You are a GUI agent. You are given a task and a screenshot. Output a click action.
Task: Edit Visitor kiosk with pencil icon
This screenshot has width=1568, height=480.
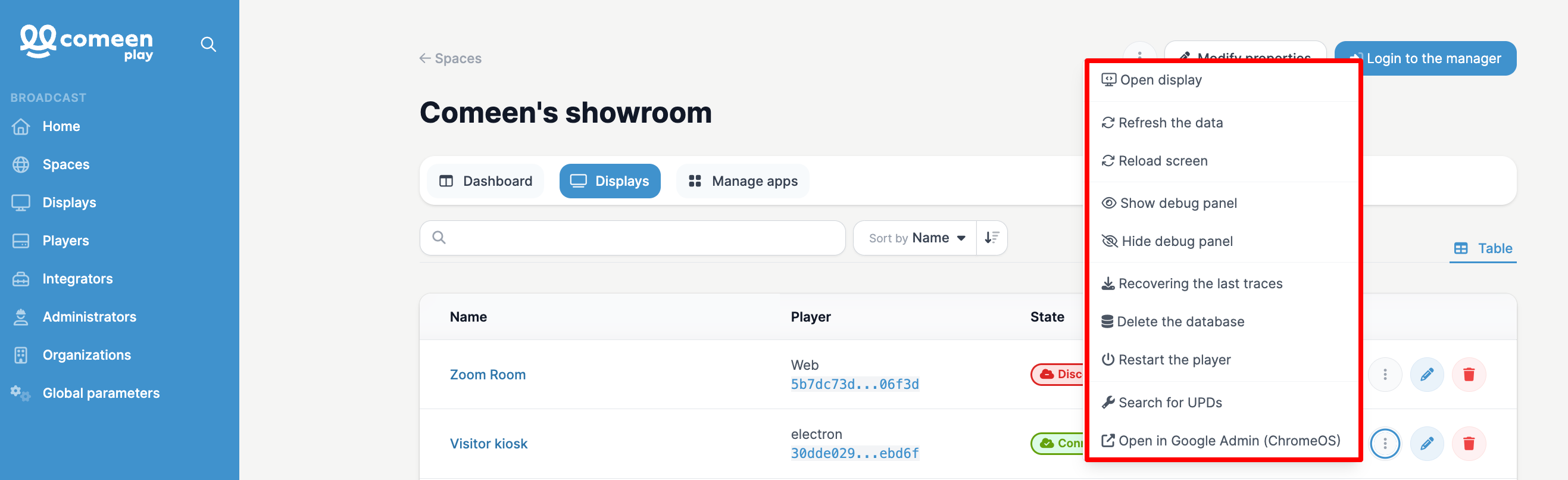click(x=1427, y=444)
